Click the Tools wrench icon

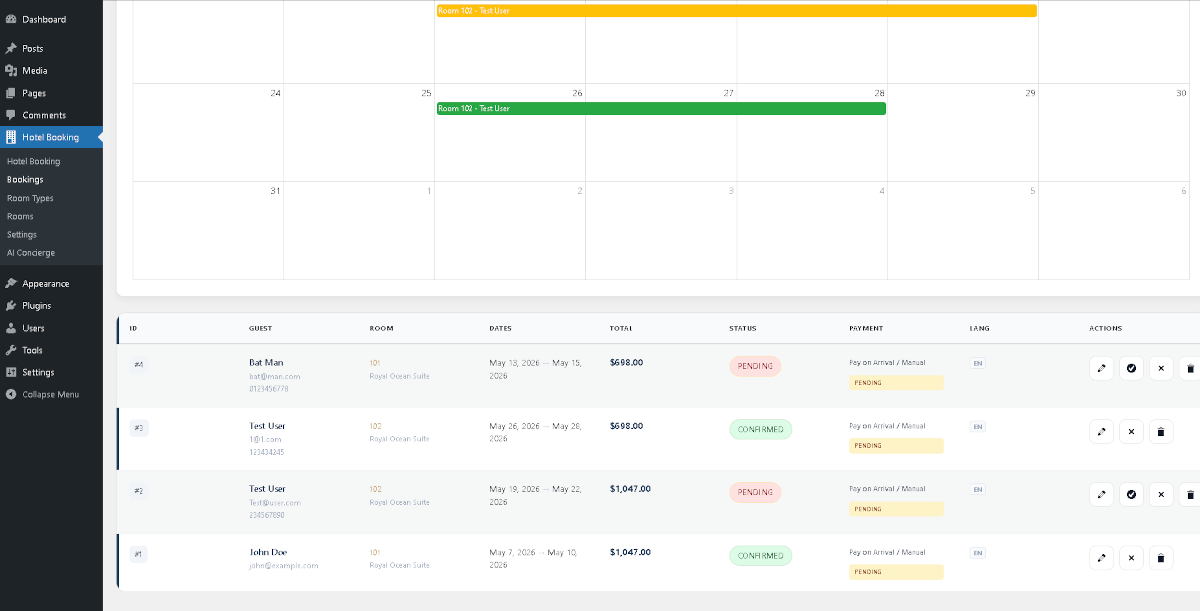pos(11,350)
